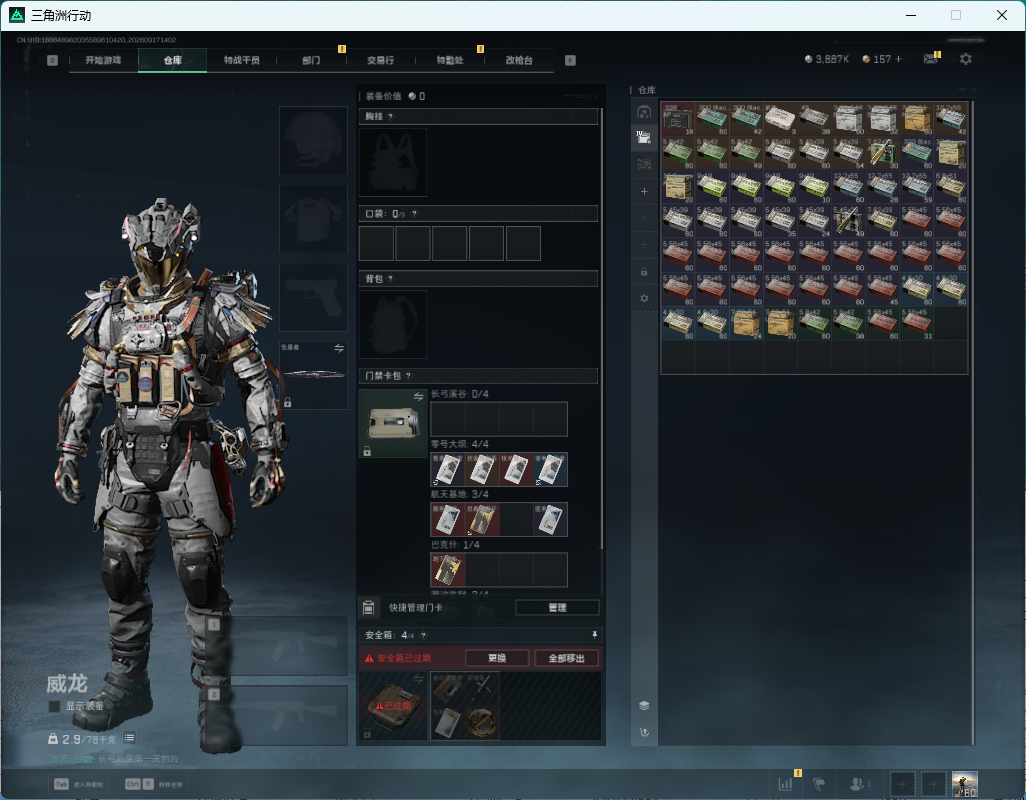Click the sort items icon at sidebar bottom
Viewport: 1026px width, 800px height.
(644, 732)
